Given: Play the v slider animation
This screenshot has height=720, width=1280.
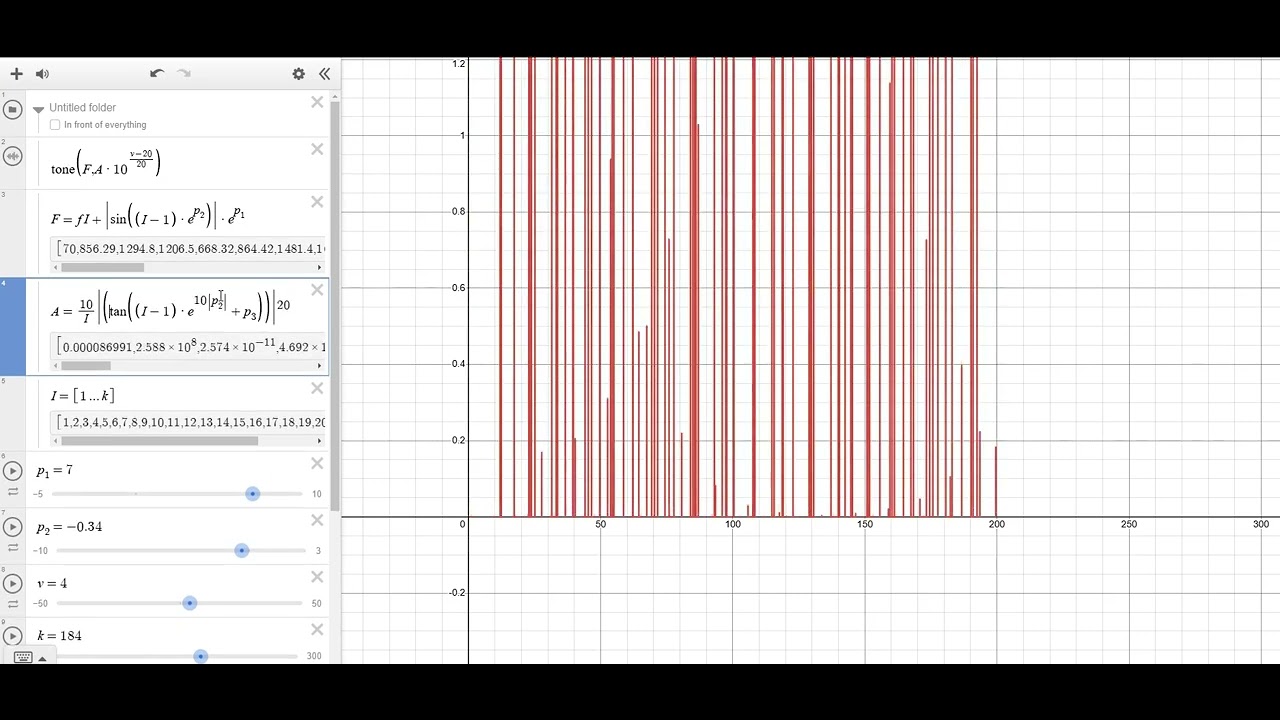Looking at the screenshot, I should 13,583.
